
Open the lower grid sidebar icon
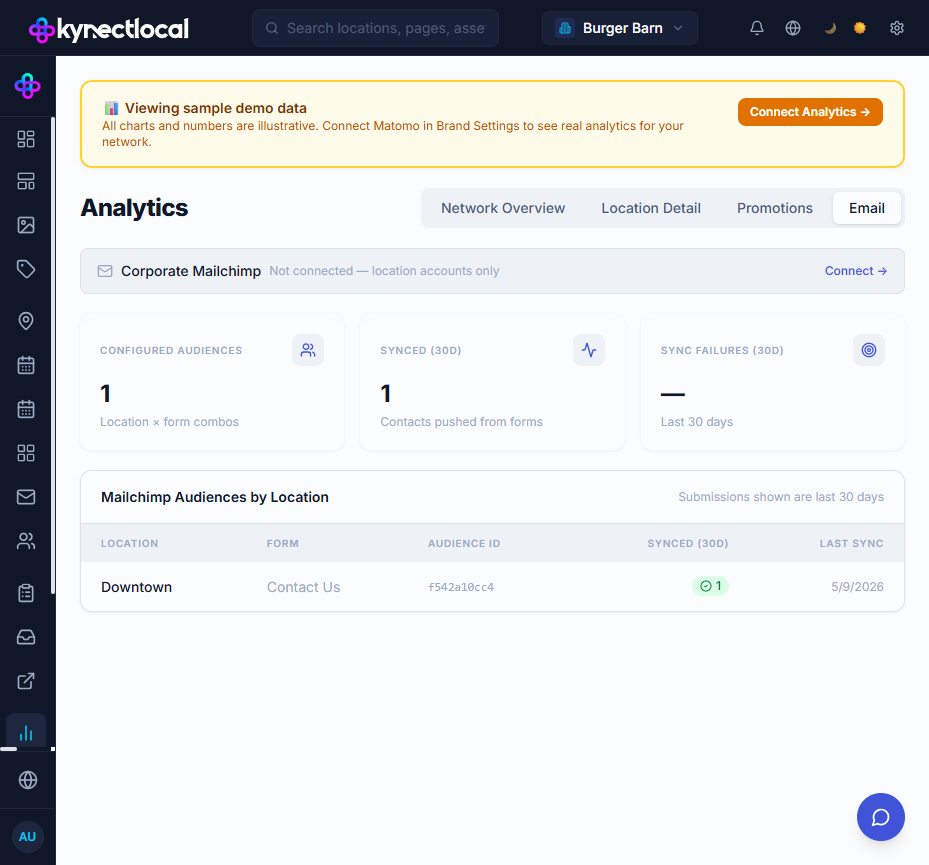(26, 453)
